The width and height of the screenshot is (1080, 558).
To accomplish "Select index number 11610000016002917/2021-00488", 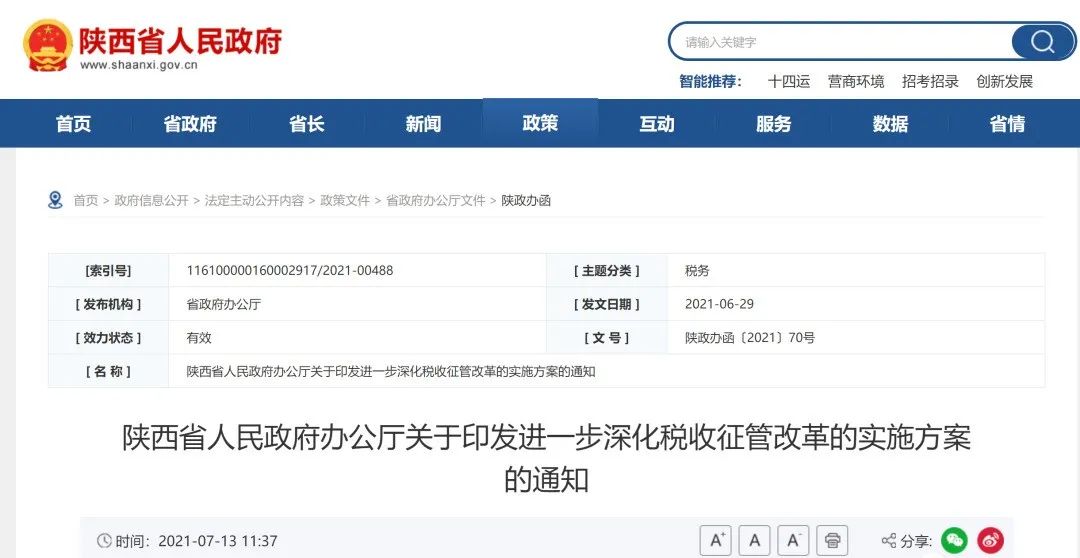I will [x=290, y=270].
